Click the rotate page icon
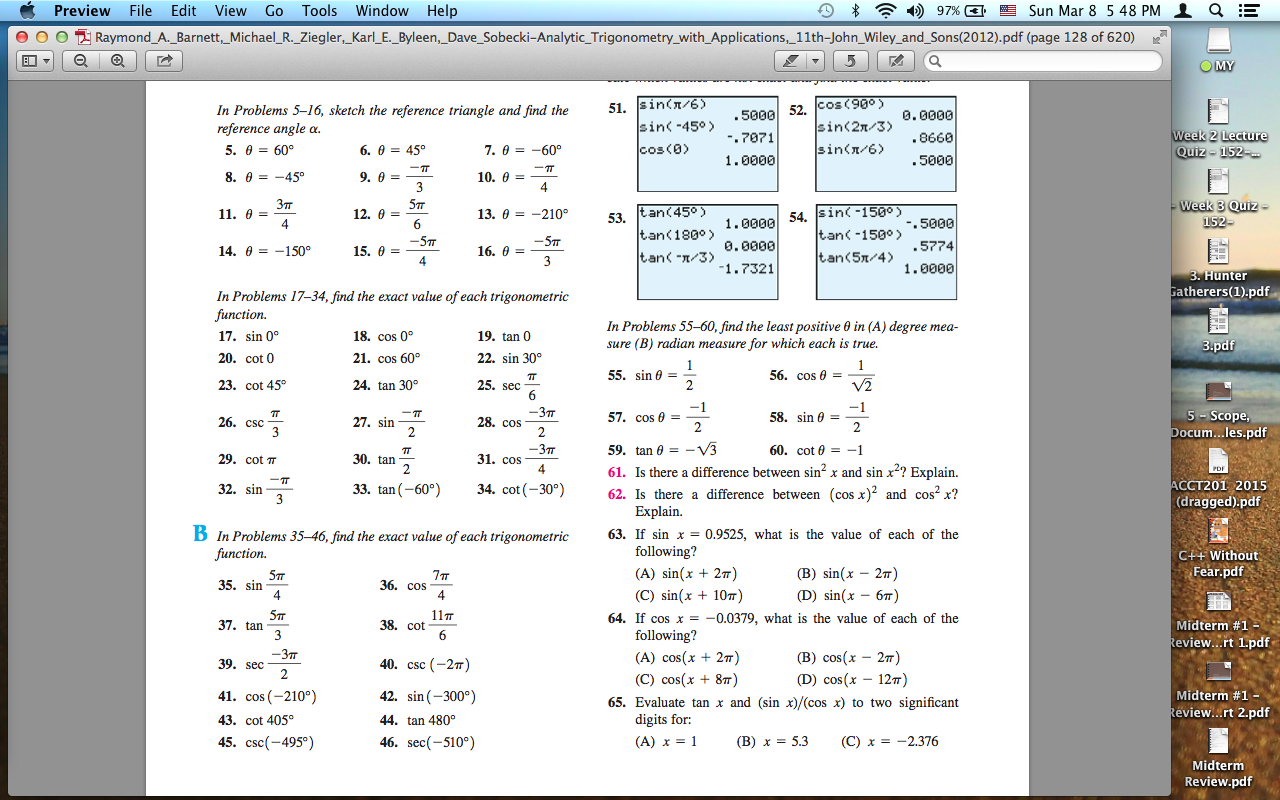1280x800 pixels. 849,61
